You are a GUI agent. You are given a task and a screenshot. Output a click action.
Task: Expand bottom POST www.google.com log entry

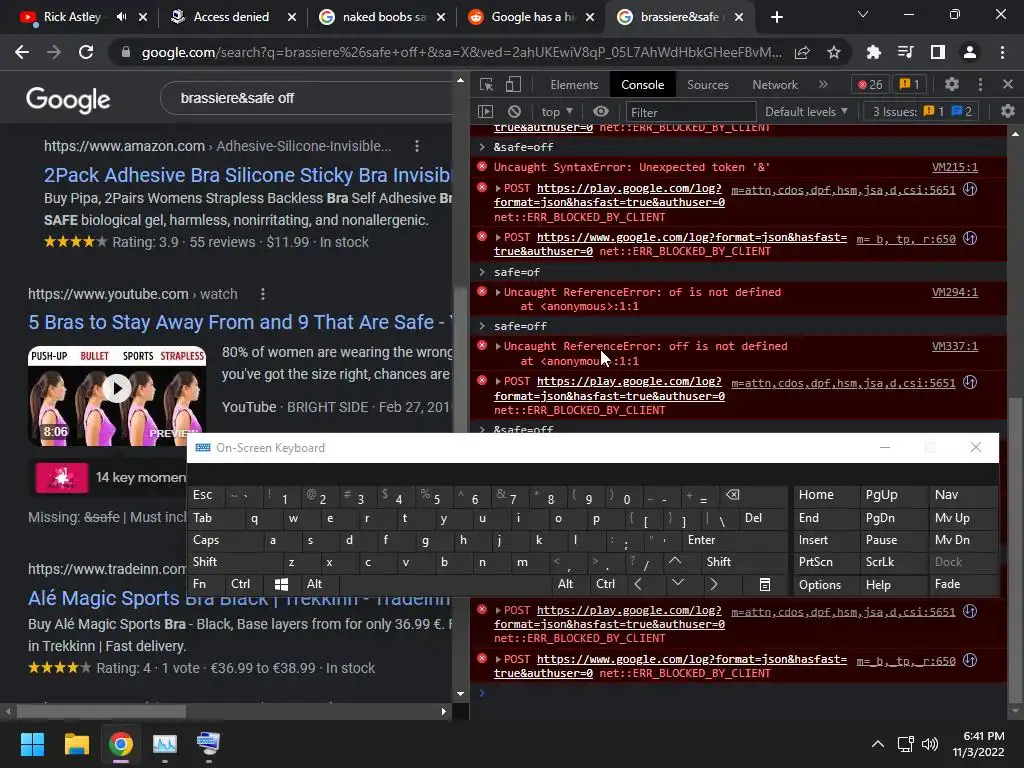498,659
